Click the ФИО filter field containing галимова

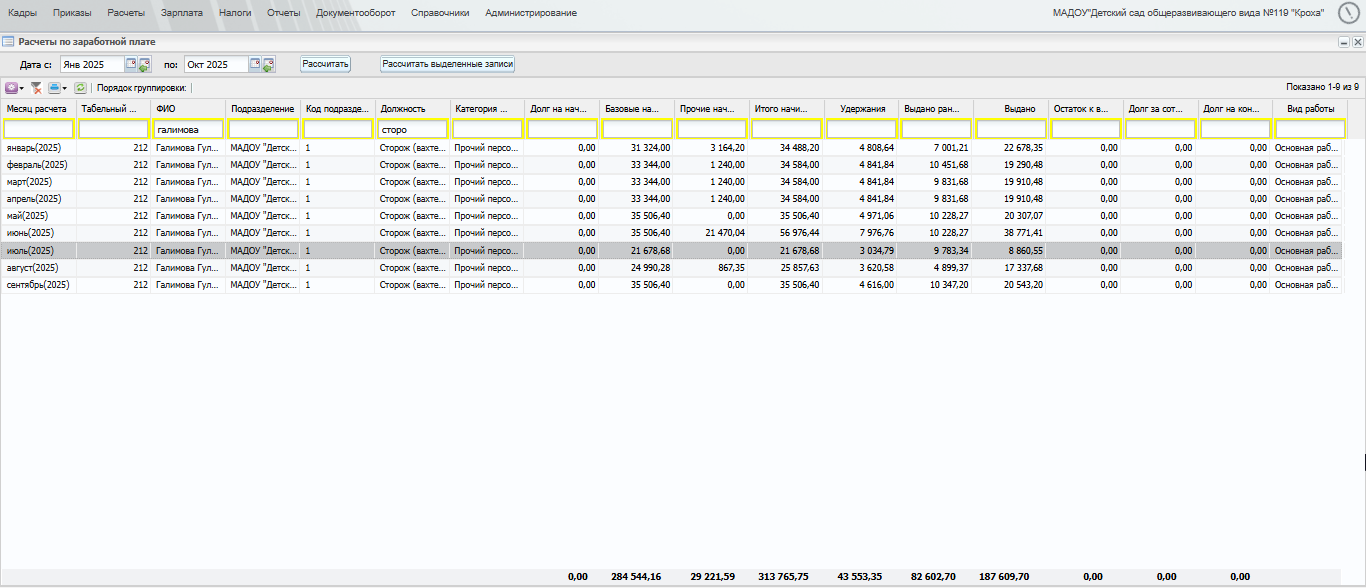(x=189, y=130)
